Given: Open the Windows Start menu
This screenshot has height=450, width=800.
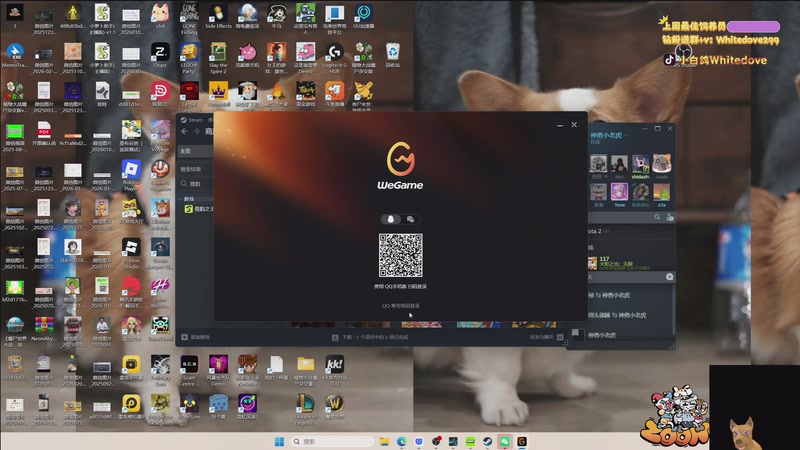Looking at the screenshot, I should (280, 441).
